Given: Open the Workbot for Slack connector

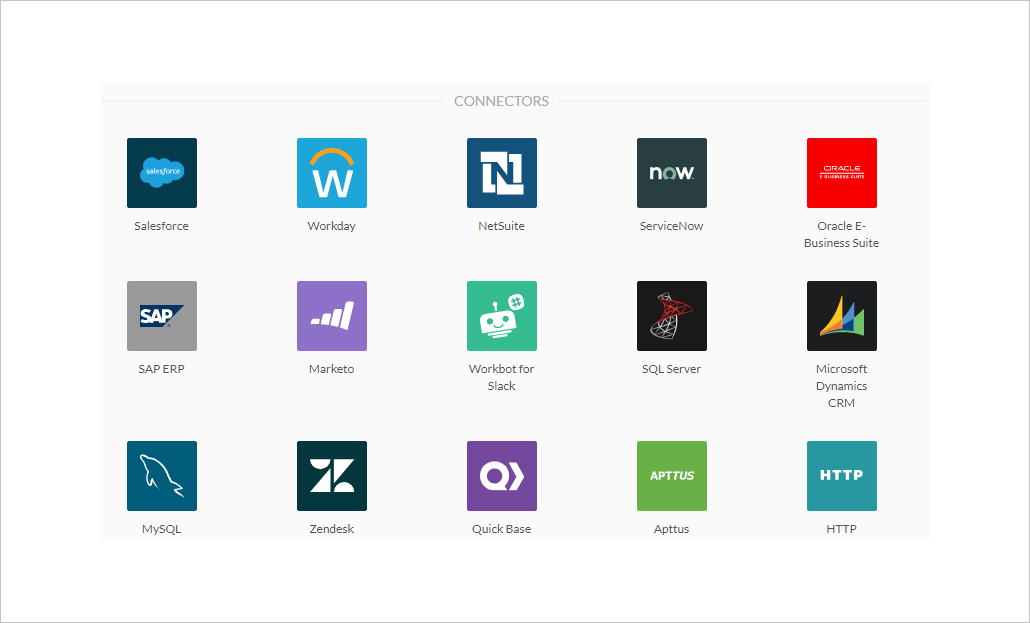Looking at the screenshot, I should pyautogui.click(x=501, y=316).
